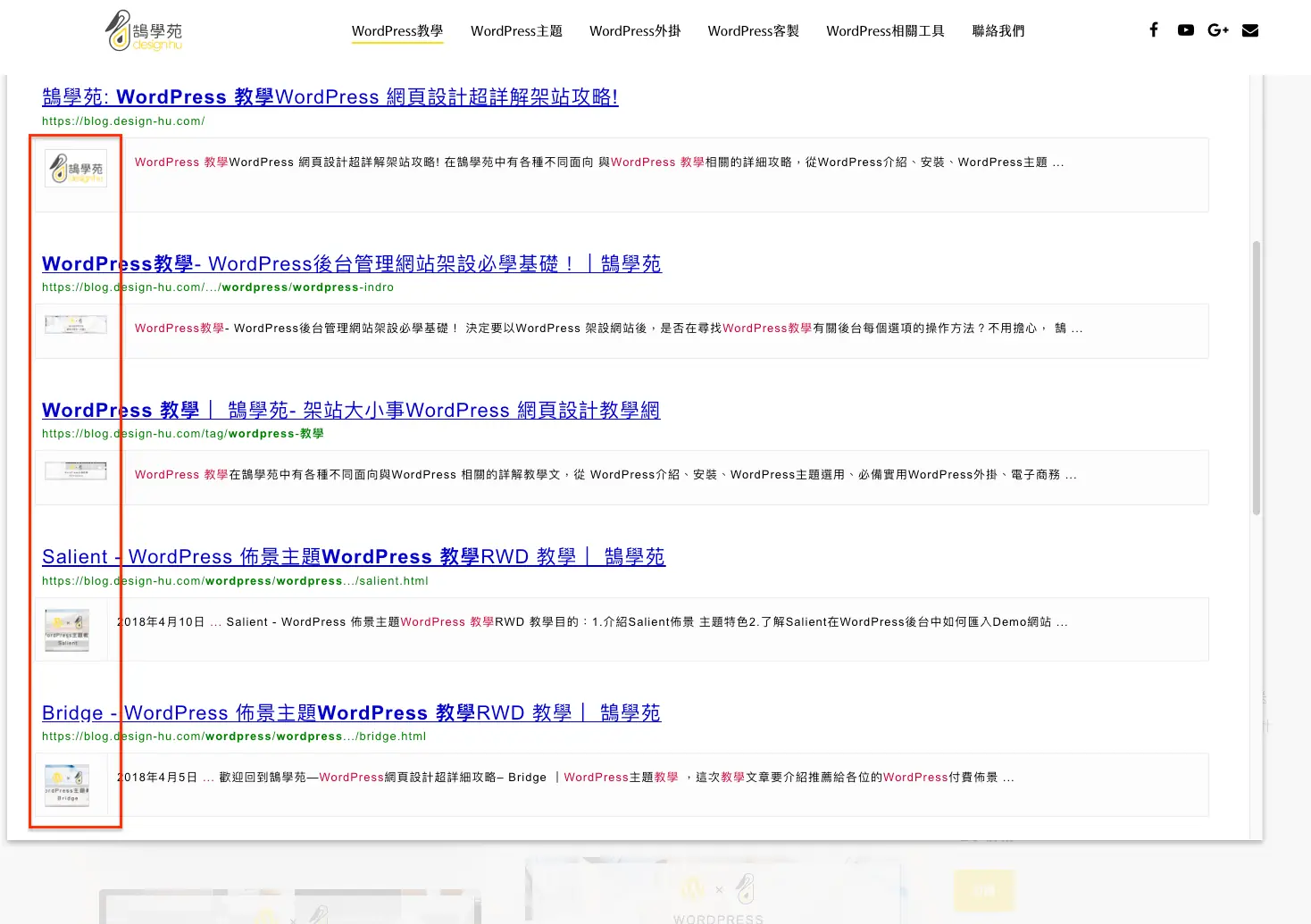Open the Bridge WordPress theme result title
Image resolution: width=1311 pixels, height=924 pixels.
click(x=352, y=712)
